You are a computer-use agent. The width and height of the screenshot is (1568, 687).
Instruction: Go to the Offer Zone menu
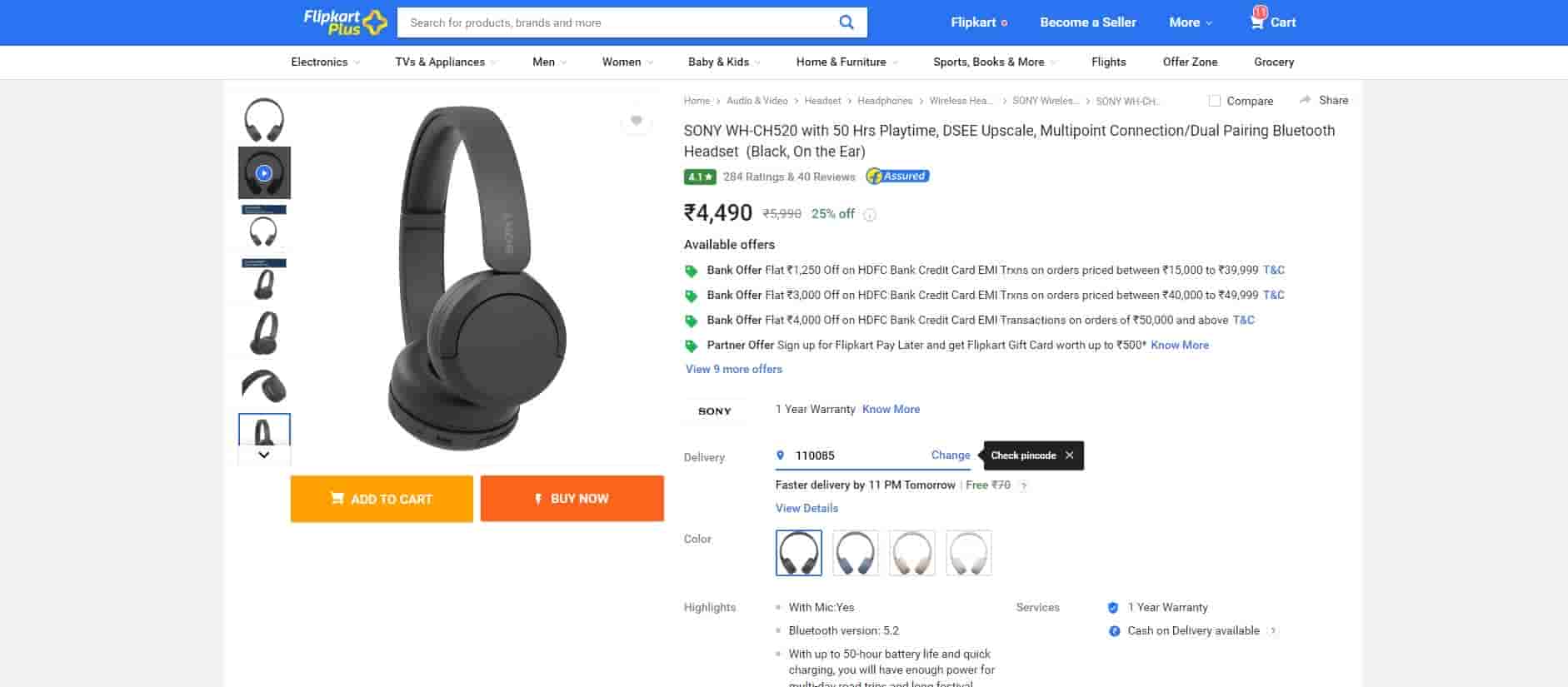click(1190, 62)
